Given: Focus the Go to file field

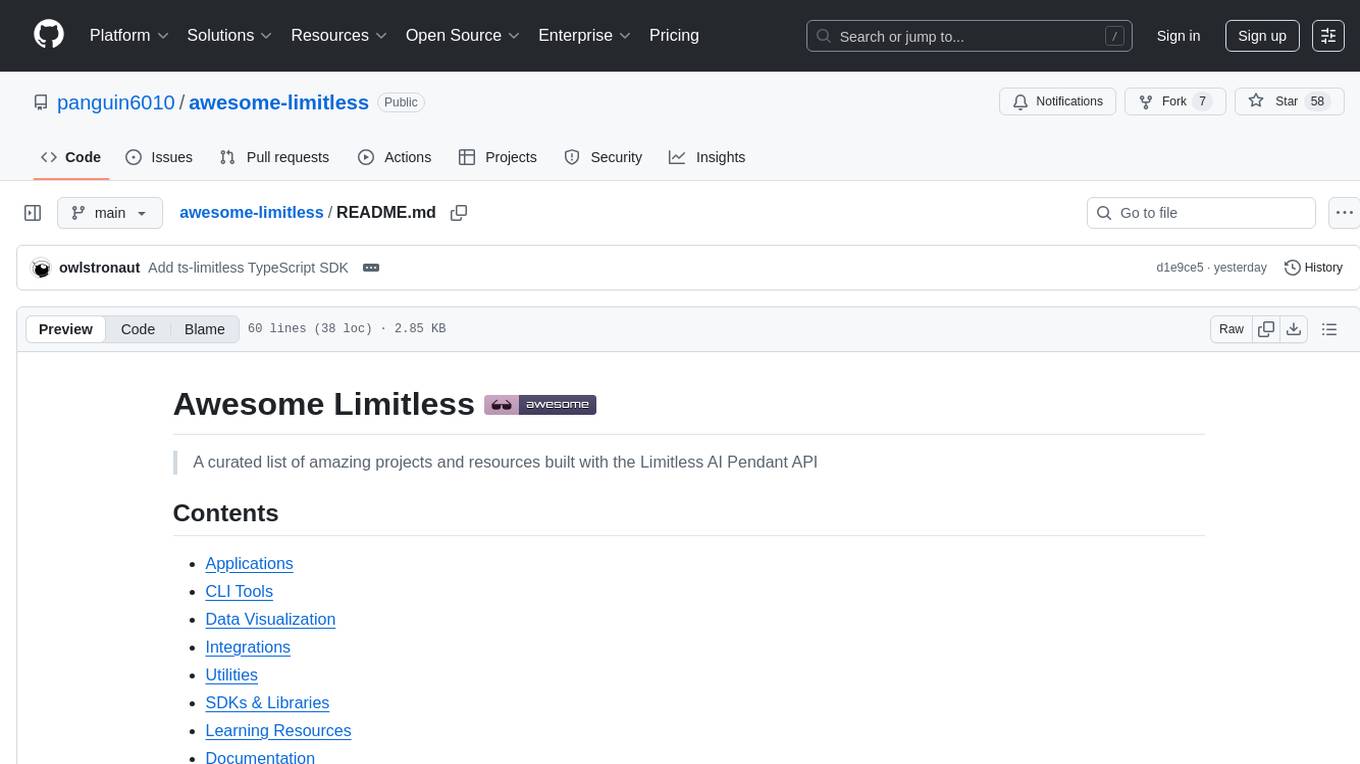Looking at the screenshot, I should pyautogui.click(x=1201, y=213).
